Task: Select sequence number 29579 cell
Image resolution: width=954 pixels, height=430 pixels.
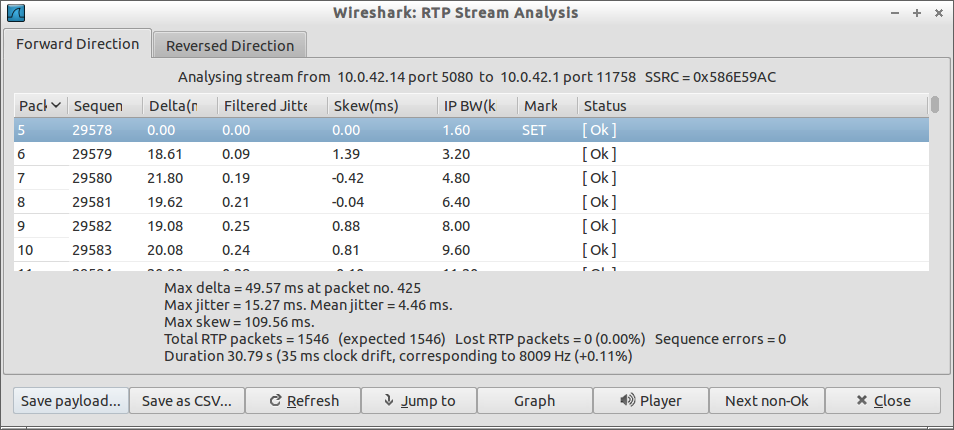Action: [x=92, y=154]
